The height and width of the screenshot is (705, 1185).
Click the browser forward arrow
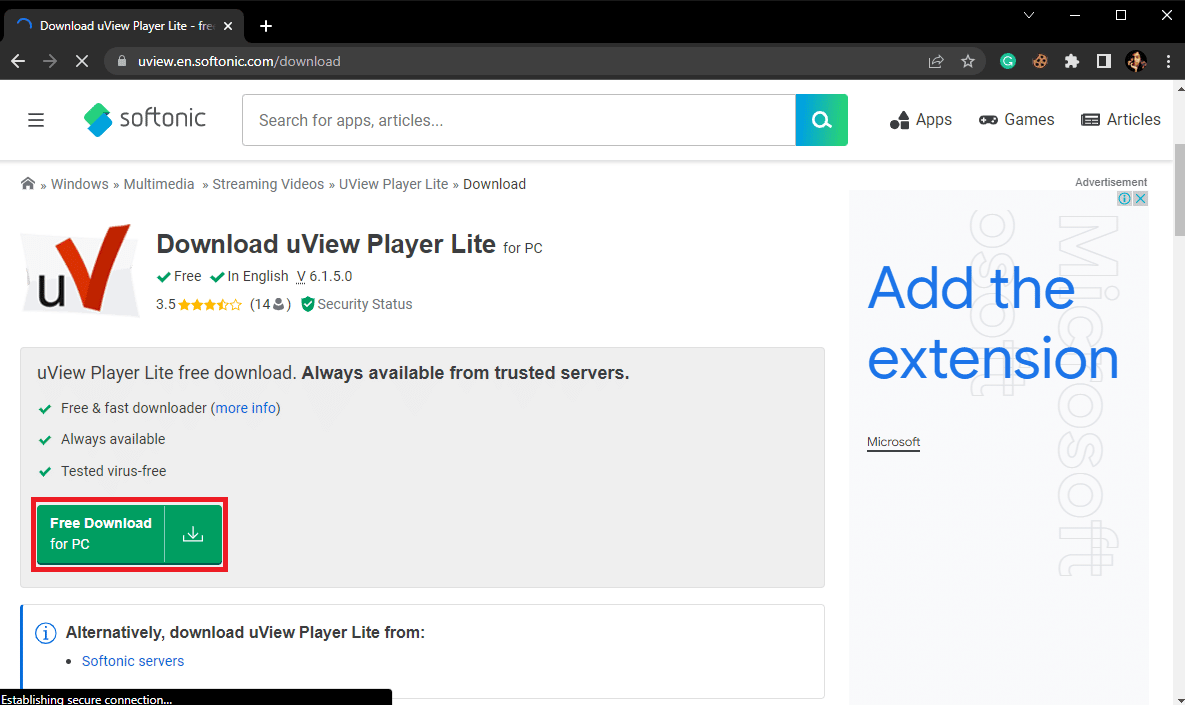[50, 61]
